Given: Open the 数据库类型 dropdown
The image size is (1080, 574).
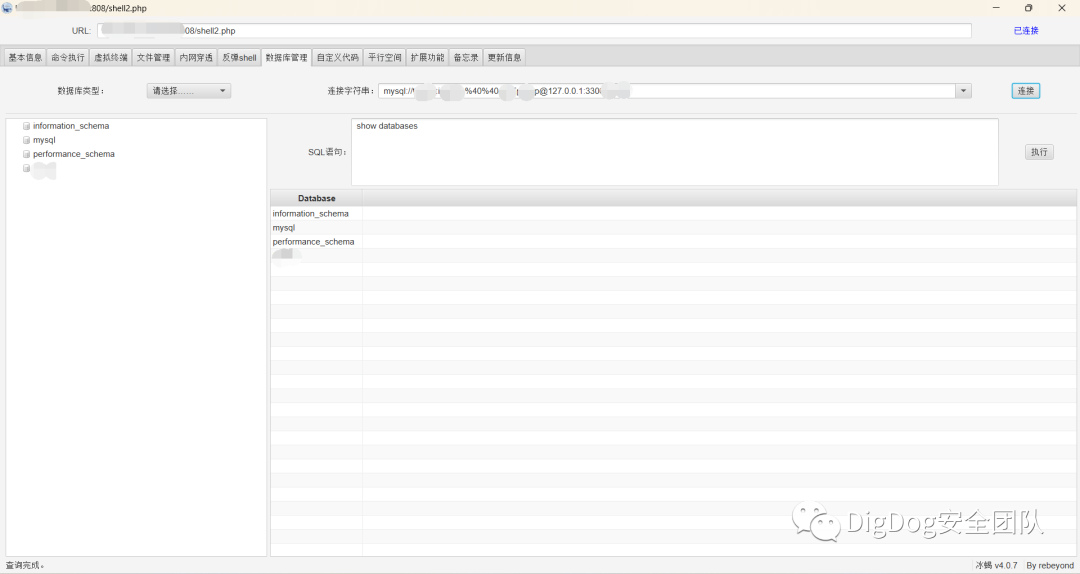Looking at the screenshot, I should (189, 91).
